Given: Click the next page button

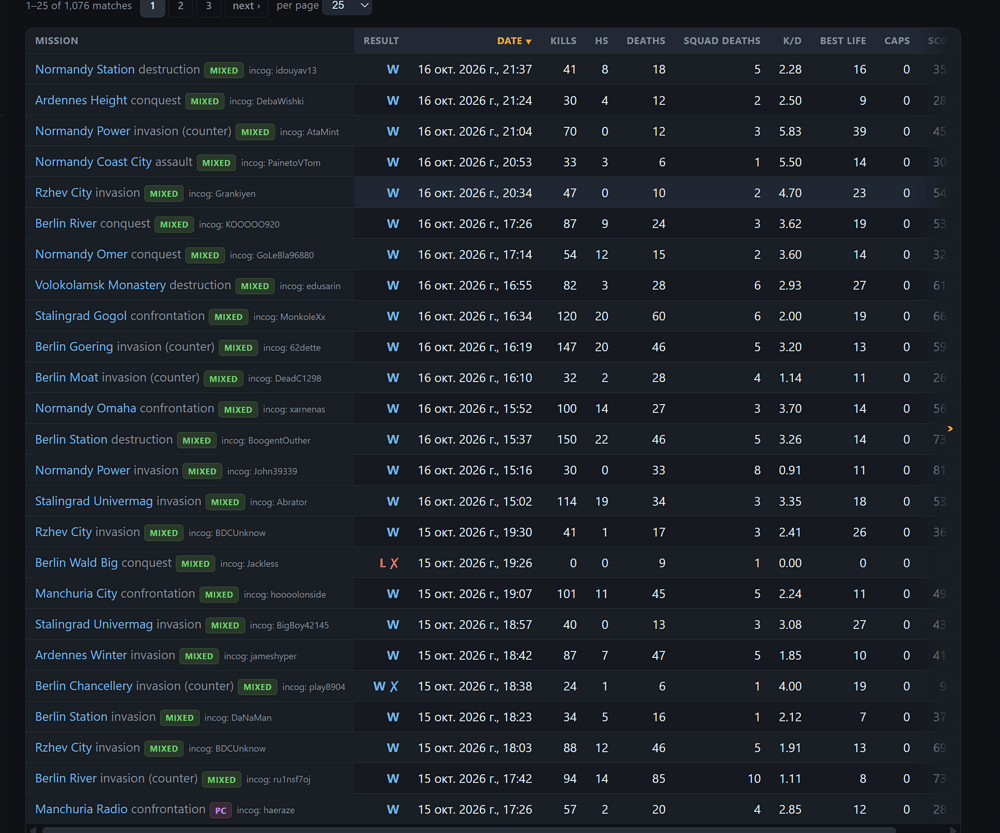Looking at the screenshot, I should (x=246, y=6).
